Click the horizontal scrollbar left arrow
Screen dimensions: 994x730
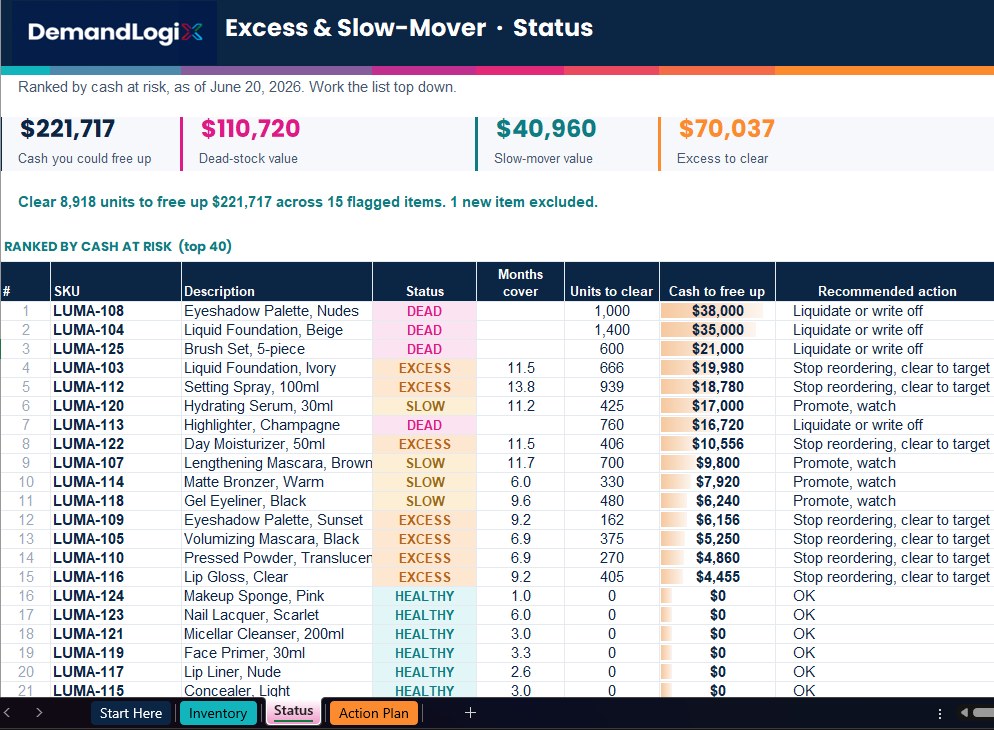(x=964, y=713)
